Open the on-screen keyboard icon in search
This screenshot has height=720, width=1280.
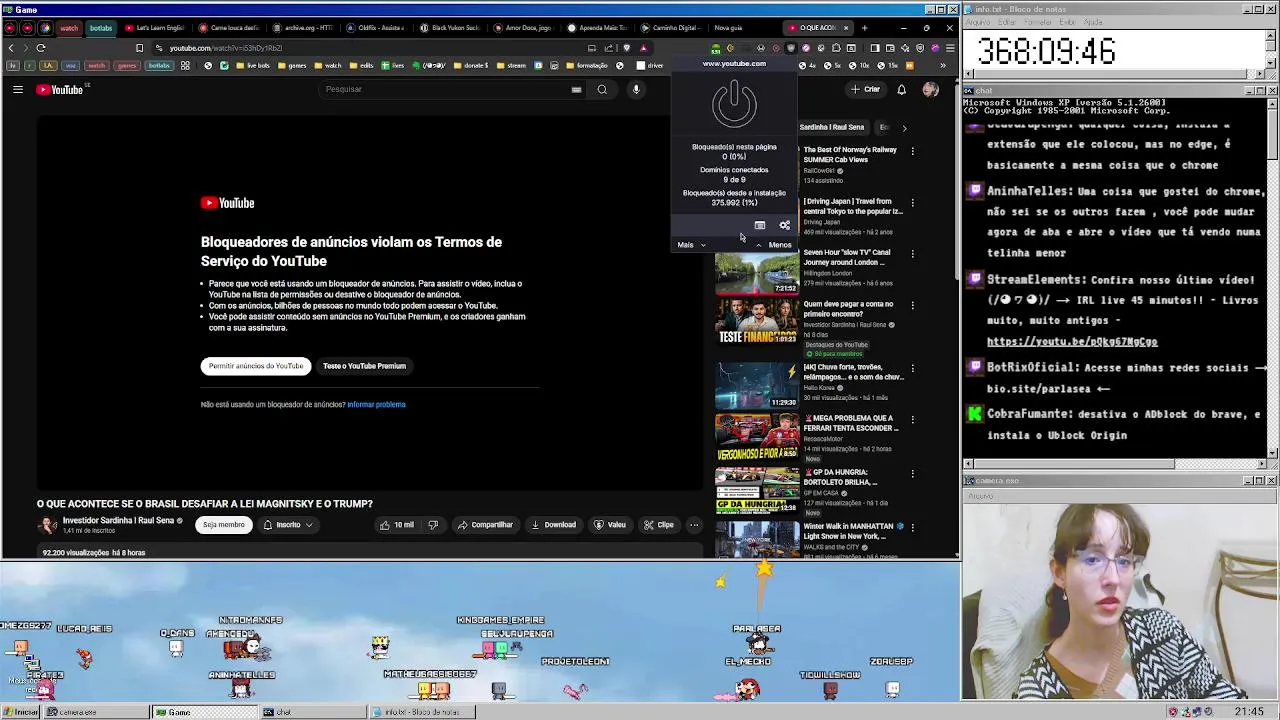[576, 89]
